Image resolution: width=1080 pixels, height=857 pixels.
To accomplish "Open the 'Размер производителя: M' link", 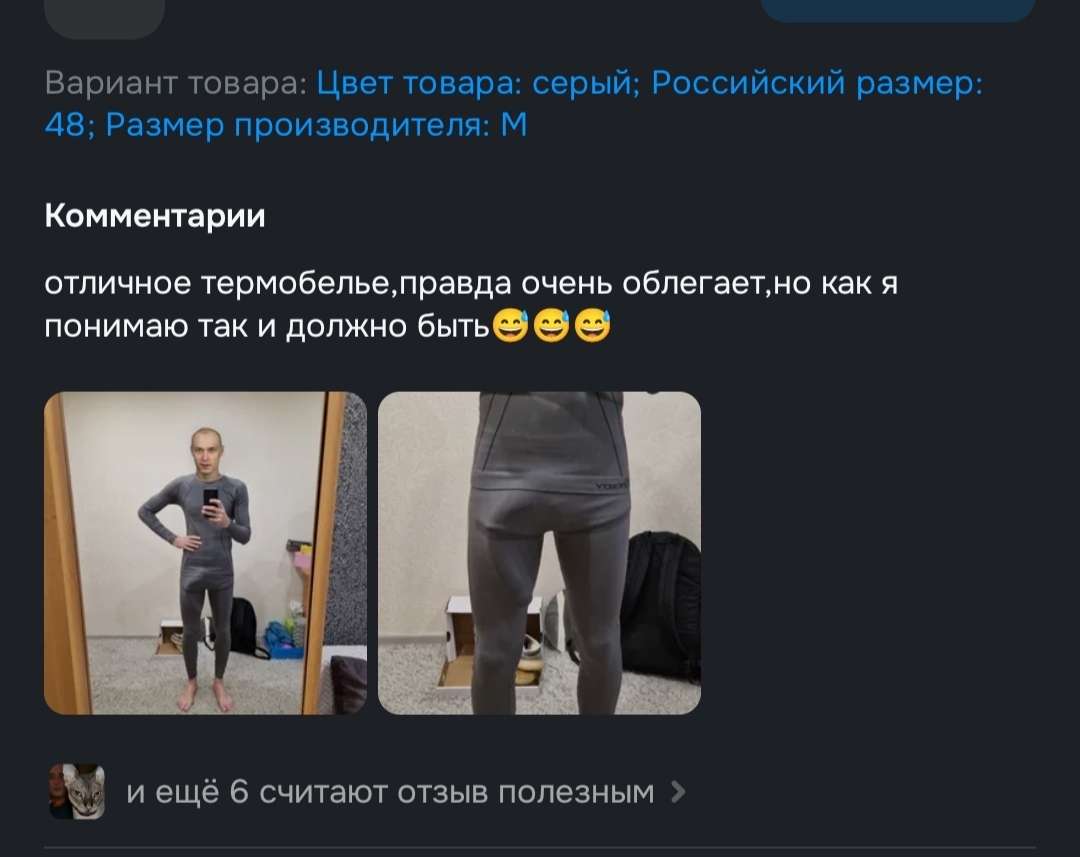I will coord(316,125).
